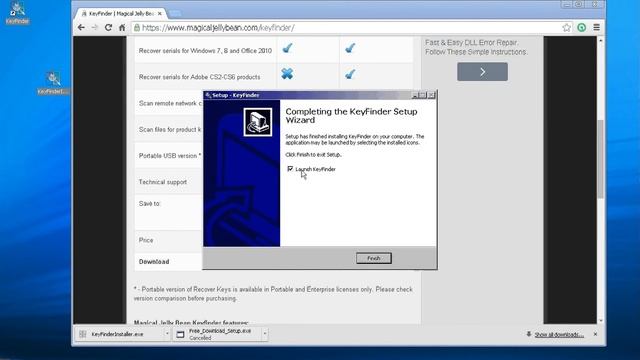Click the 'Save to:' row label
Screen dimensions: 640x360
(149, 203)
